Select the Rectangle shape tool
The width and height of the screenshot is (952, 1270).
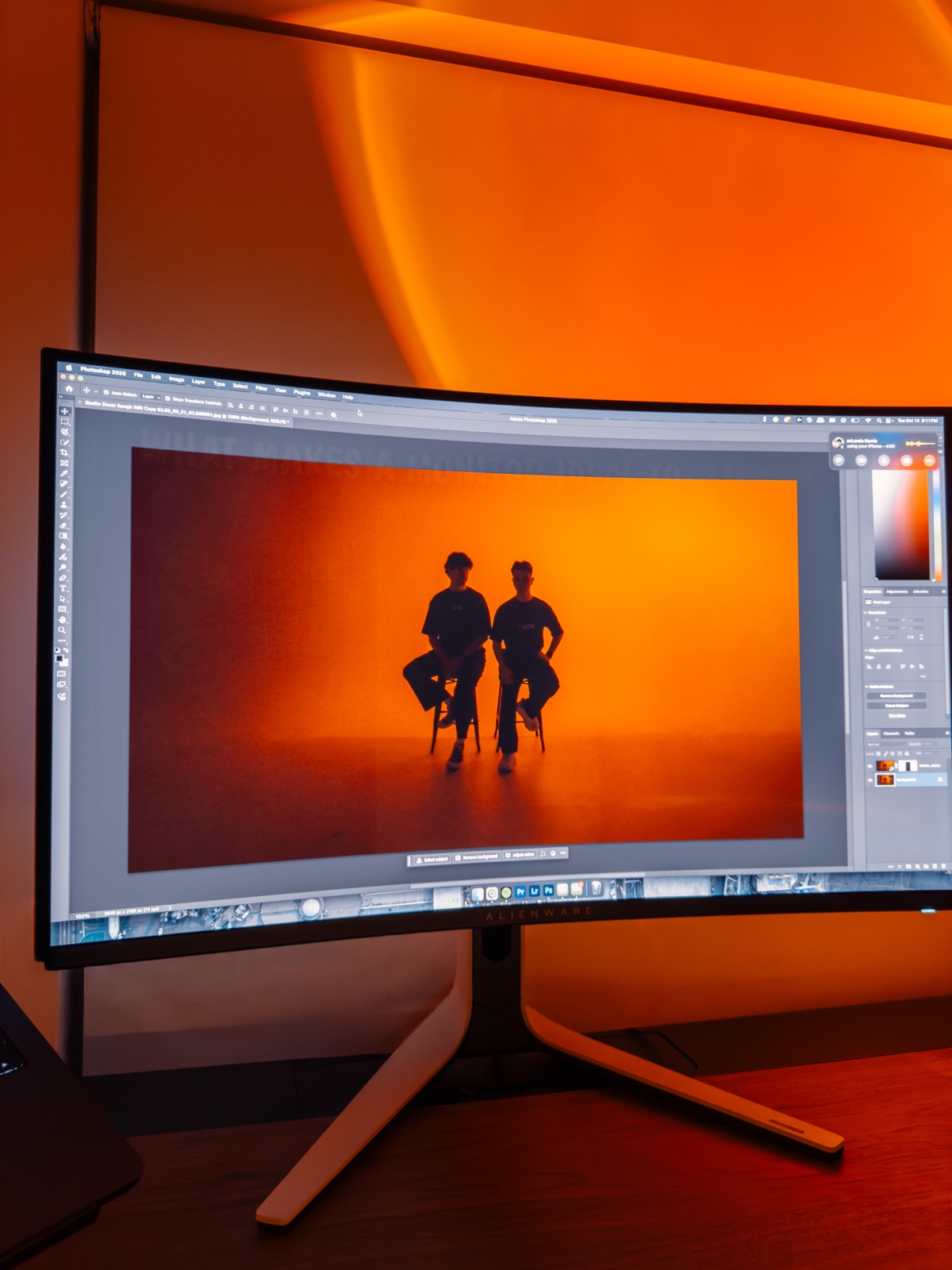click(63, 609)
